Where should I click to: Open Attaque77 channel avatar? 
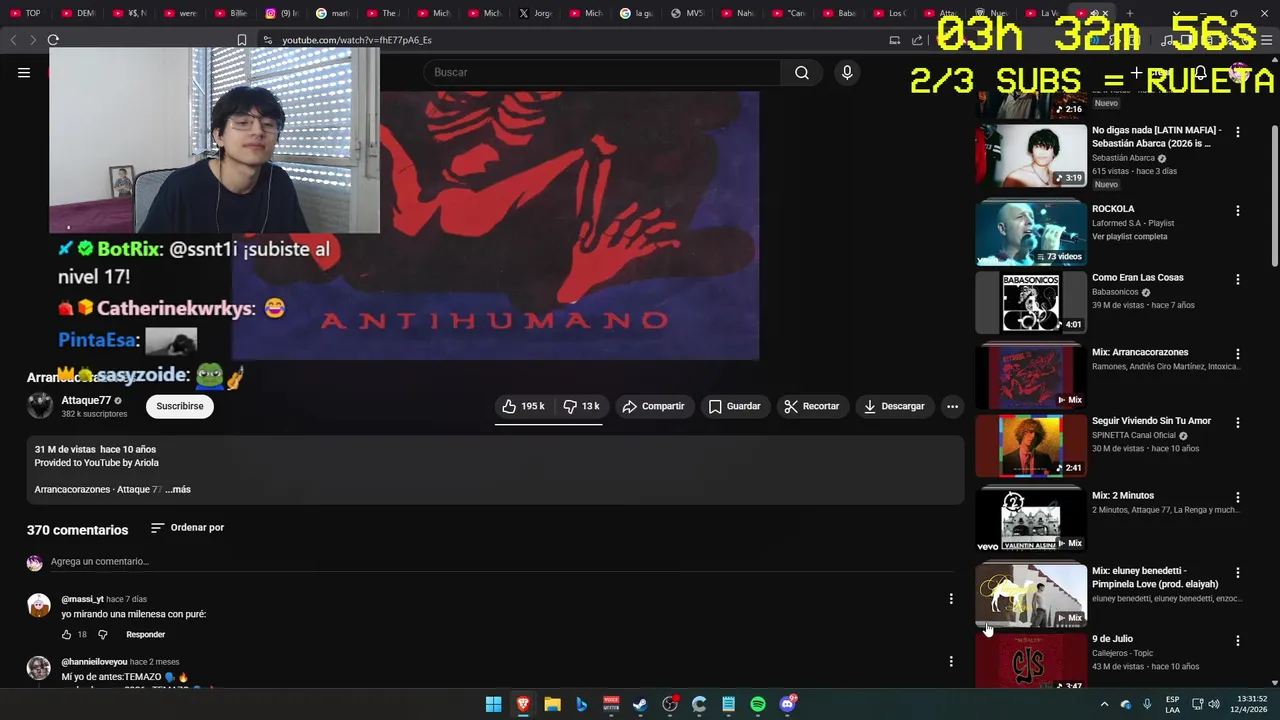coord(40,405)
